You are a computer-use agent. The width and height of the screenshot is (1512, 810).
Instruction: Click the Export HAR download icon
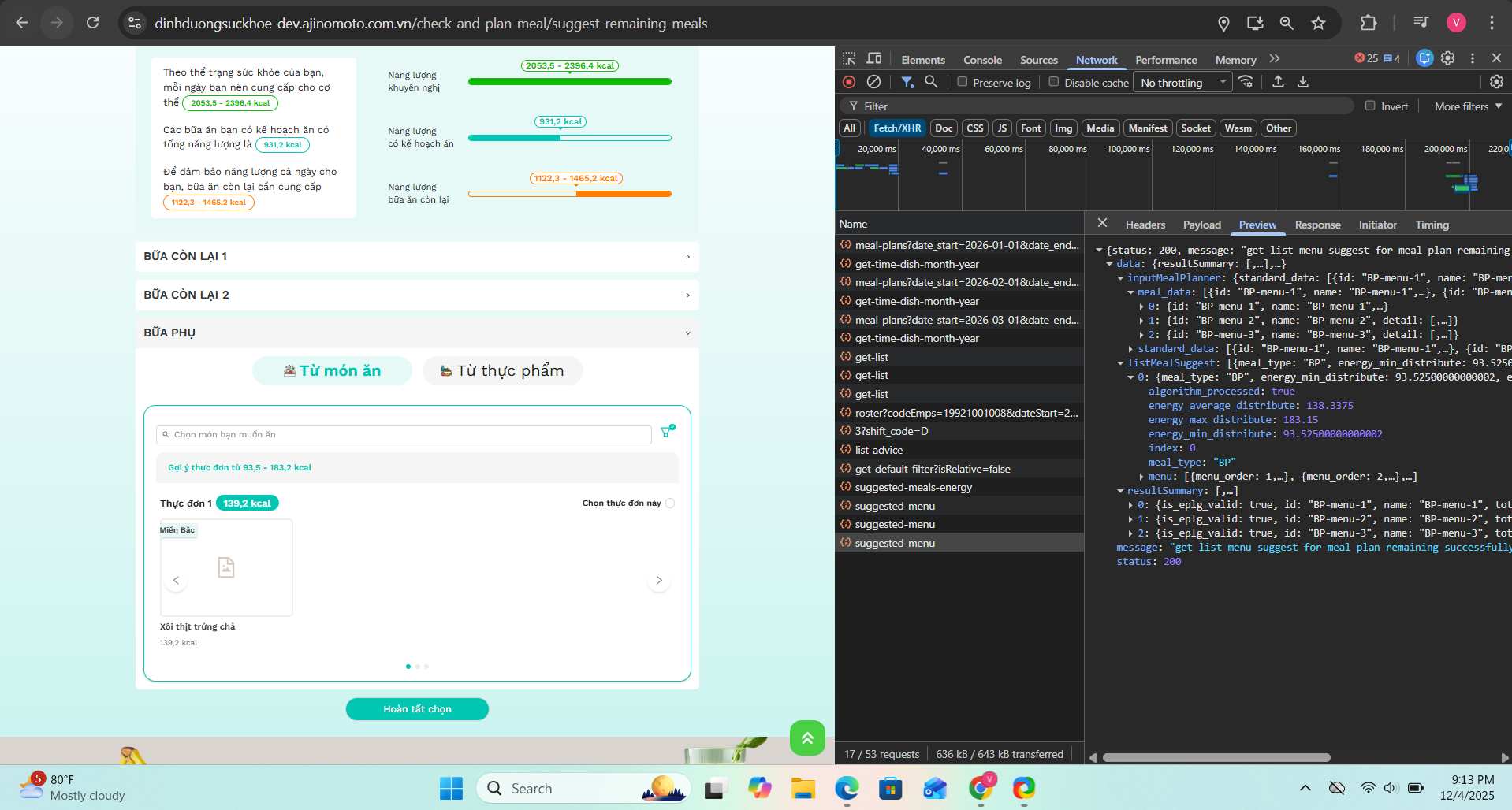tap(1303, 82)
